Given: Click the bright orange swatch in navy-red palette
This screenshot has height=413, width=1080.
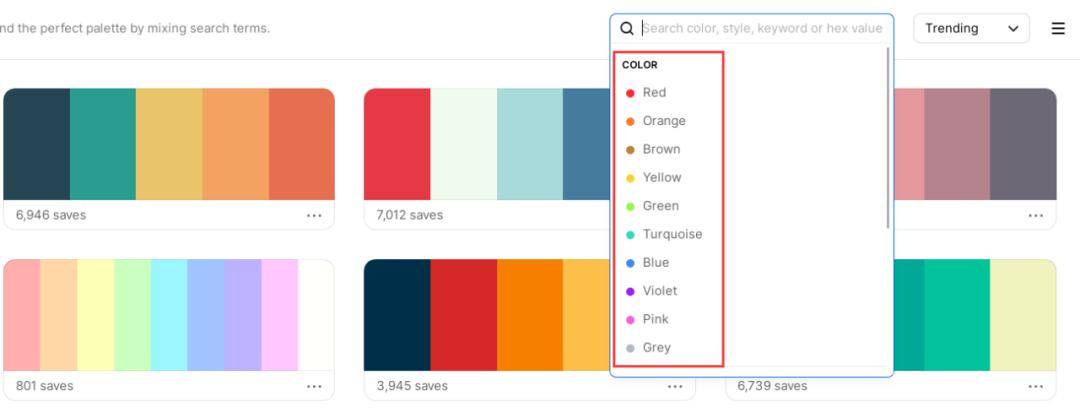Looking at the screenshot, I should click(x=530, y=315).
